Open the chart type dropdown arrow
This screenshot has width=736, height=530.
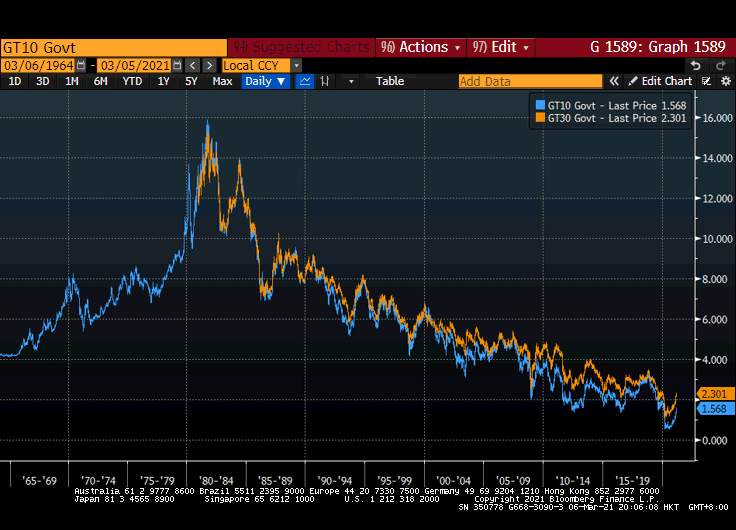tap(350, 81)
